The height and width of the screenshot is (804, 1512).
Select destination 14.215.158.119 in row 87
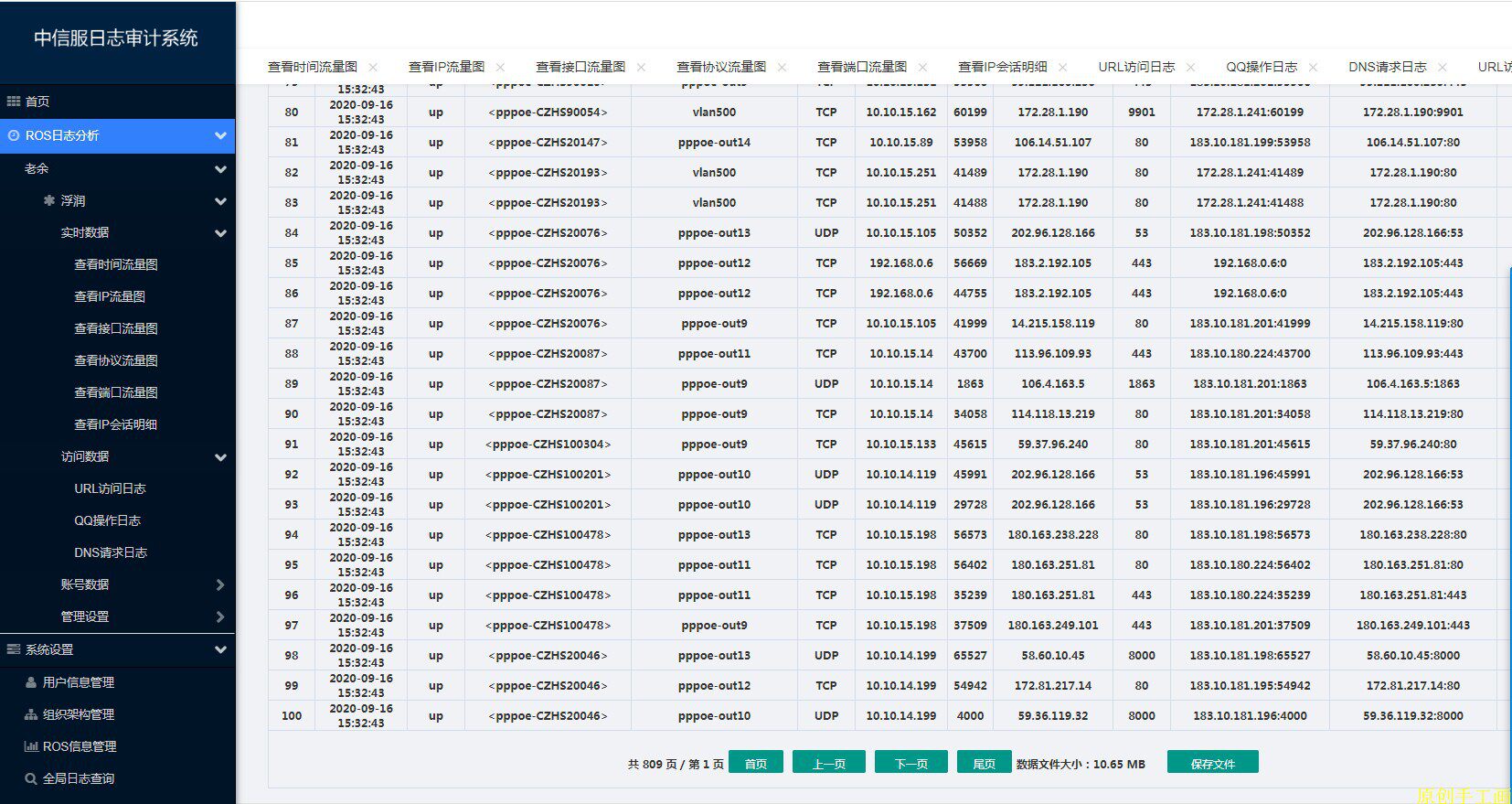point(1053,324)
